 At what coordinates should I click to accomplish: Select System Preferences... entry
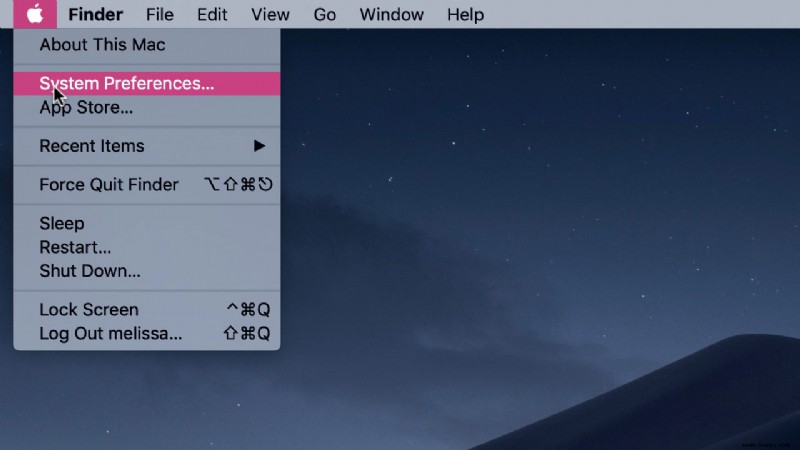(x=147, y=84)
